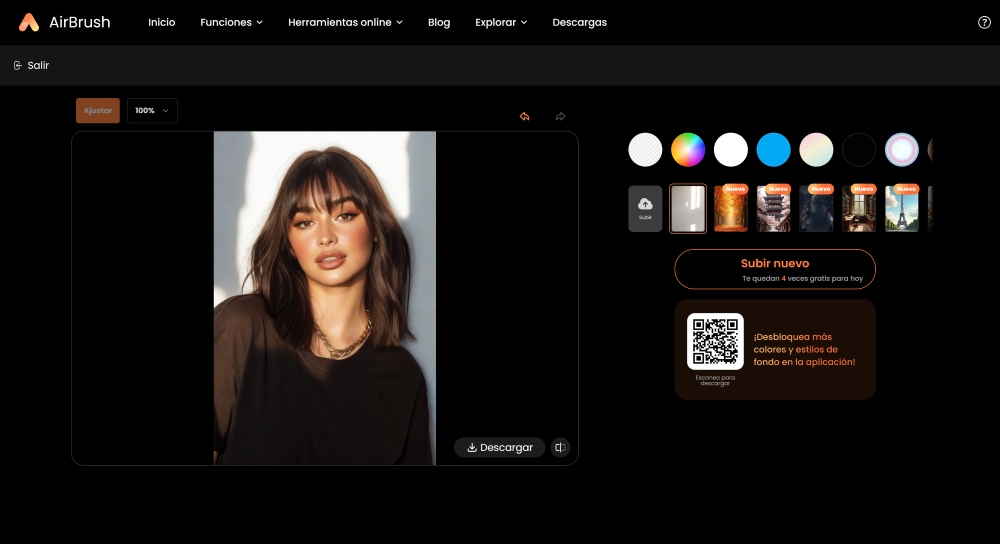Image resolution: width=1000 pixels, height=544 pixels.
Task: Open help via the question mark icon
Action: click(x=984, y=22)
